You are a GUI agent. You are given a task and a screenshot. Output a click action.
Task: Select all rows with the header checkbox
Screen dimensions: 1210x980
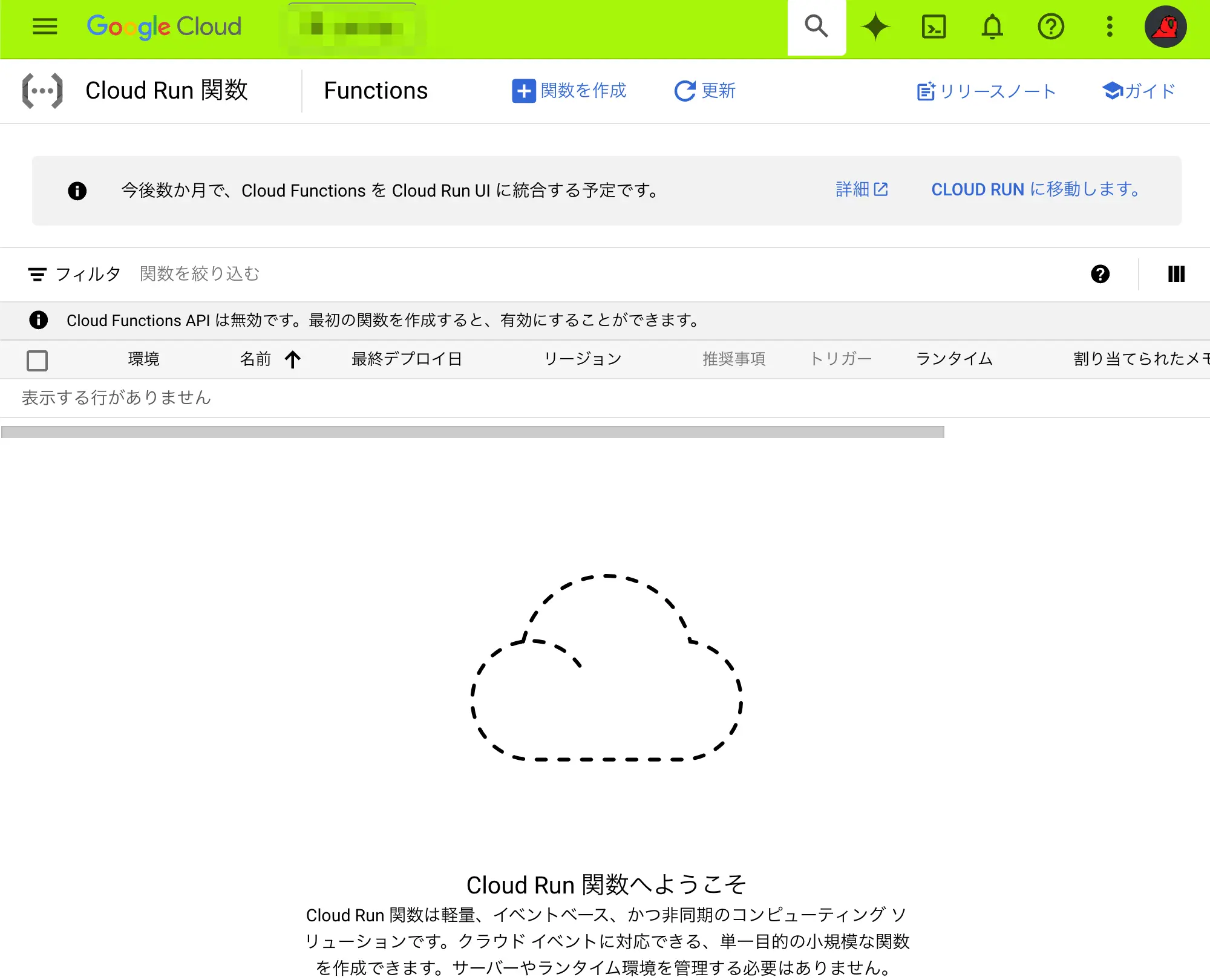(37, 360)
